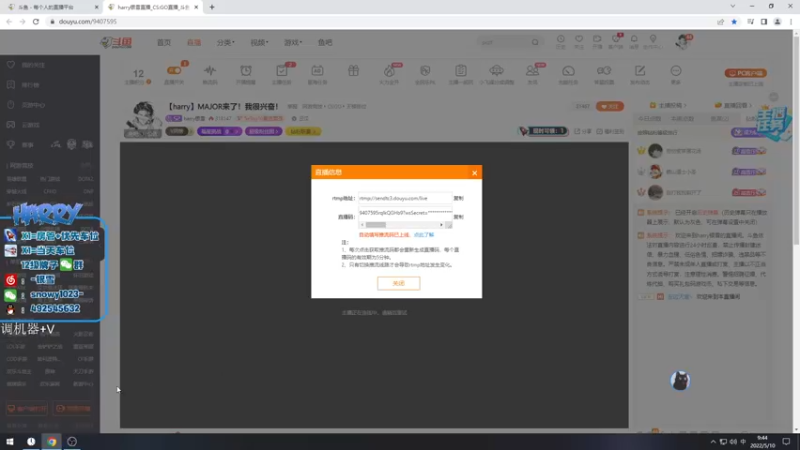Image resolution: width=800 pixels, height=450 pixels.
Task: Open the mouse-icon 页游中心 item in the left sidebar
Action: [x=26, y=105]
